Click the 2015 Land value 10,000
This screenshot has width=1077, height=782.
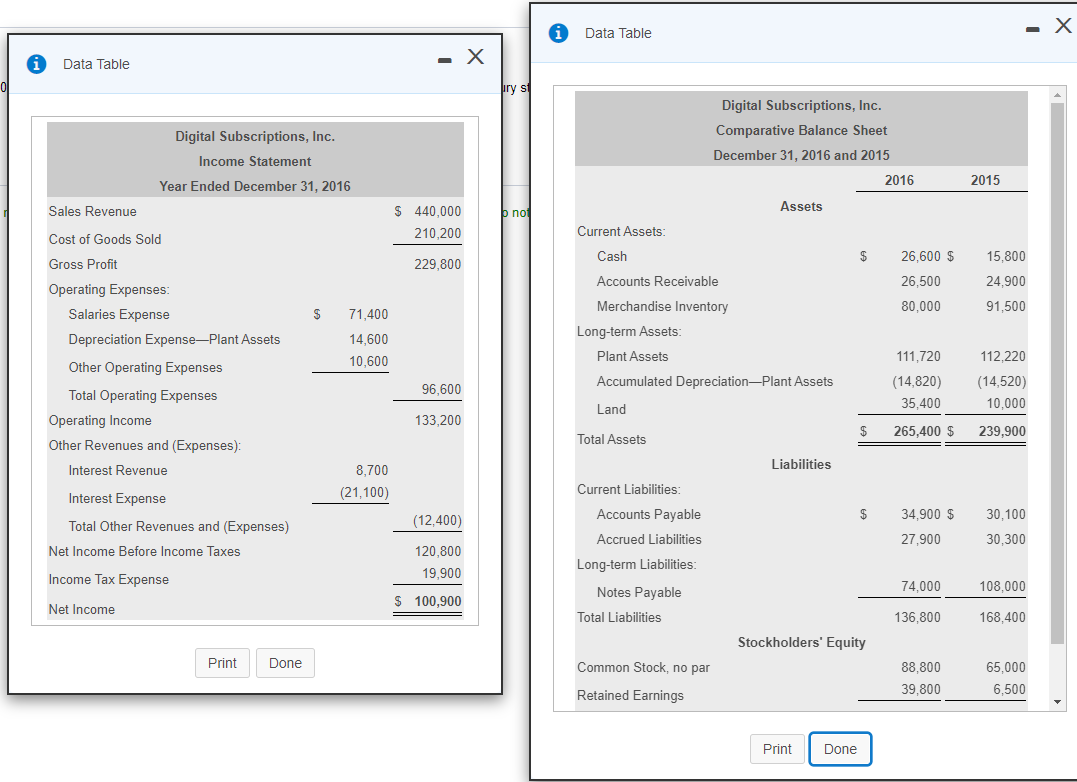(1006, 403)
